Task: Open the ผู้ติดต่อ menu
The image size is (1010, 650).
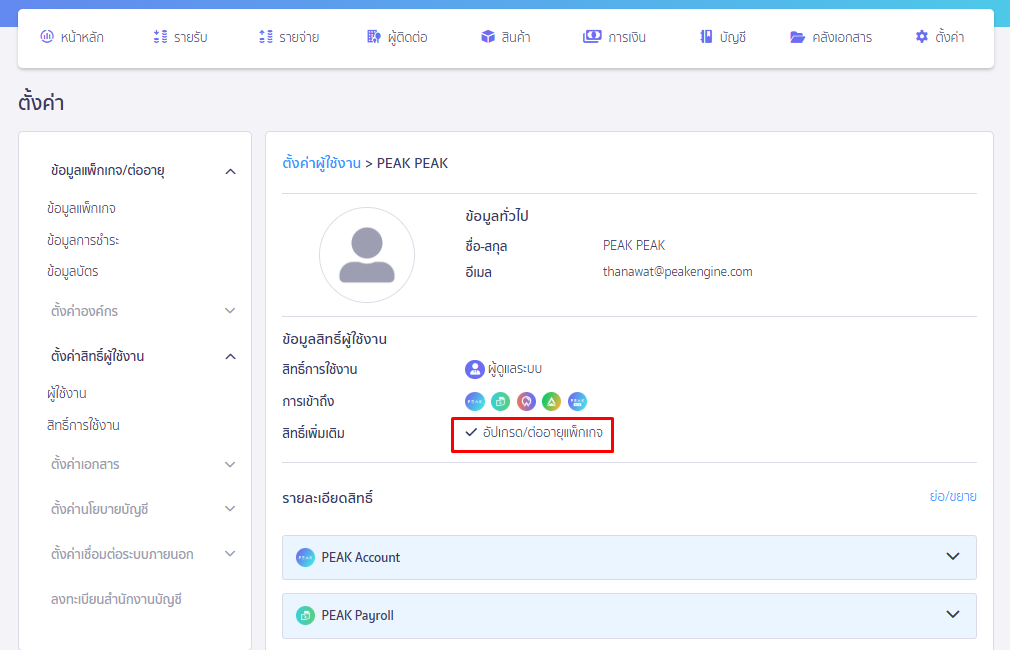Action: click(x=408, y=37)
